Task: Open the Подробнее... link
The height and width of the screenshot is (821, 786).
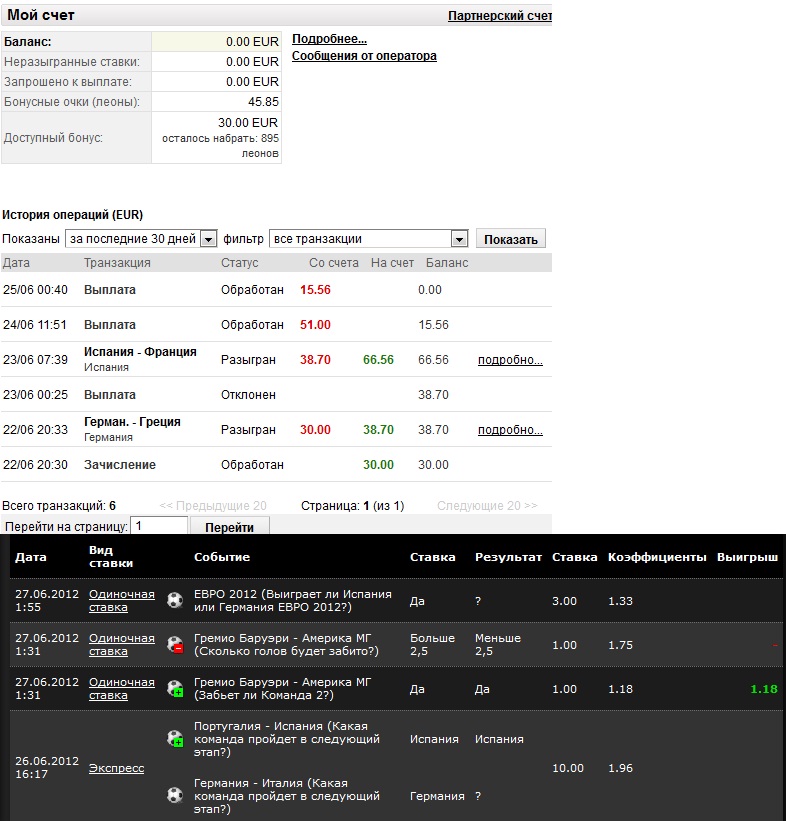Action: click(329, 39)
